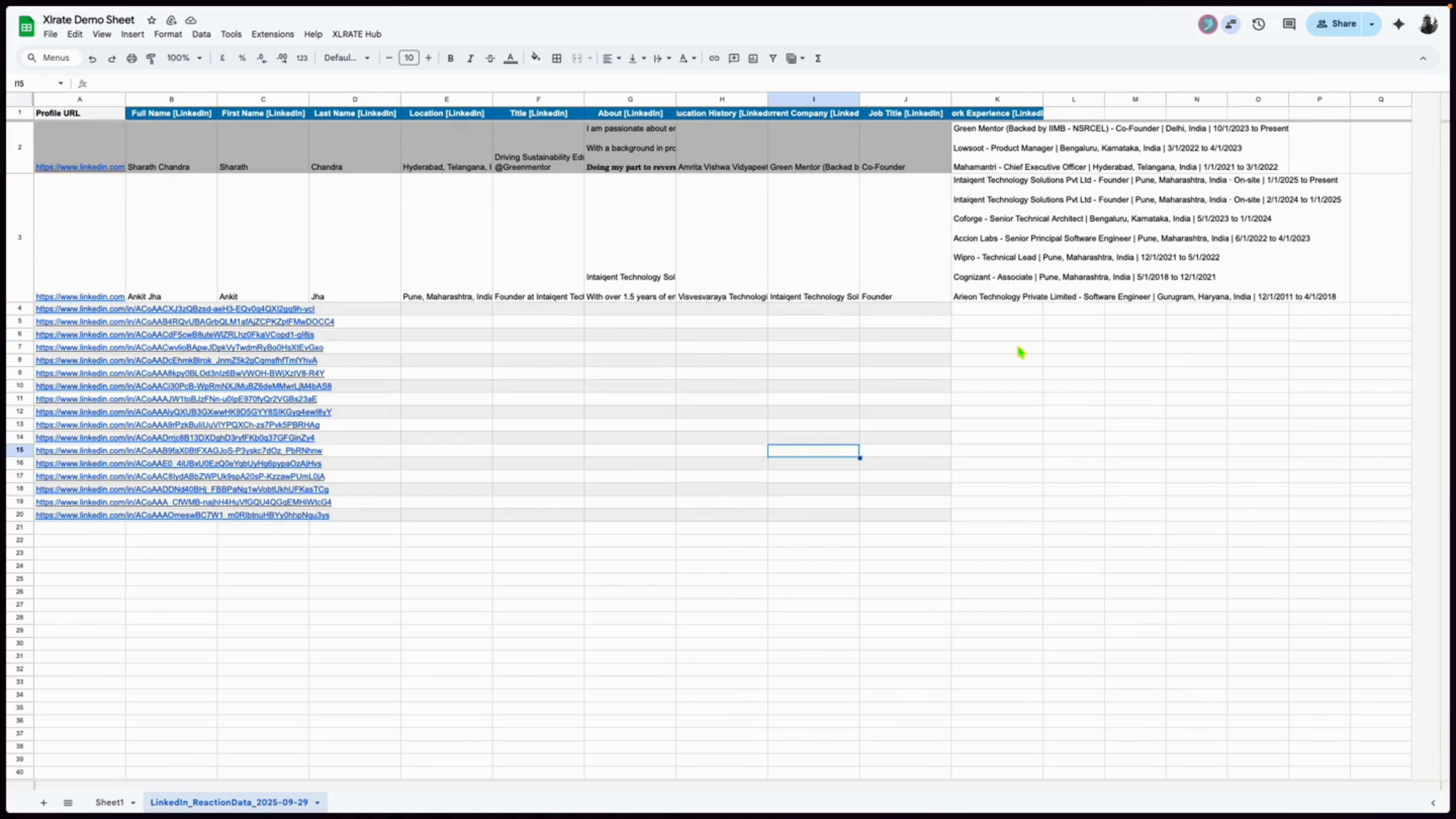The image size is (1456, 819).
Task: Insert a link
Action: tap(714, 58)
